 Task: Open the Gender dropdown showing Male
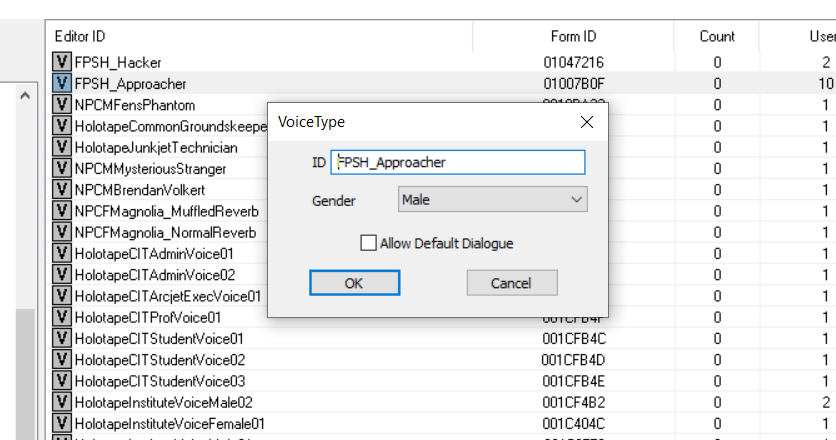(493, 199)
